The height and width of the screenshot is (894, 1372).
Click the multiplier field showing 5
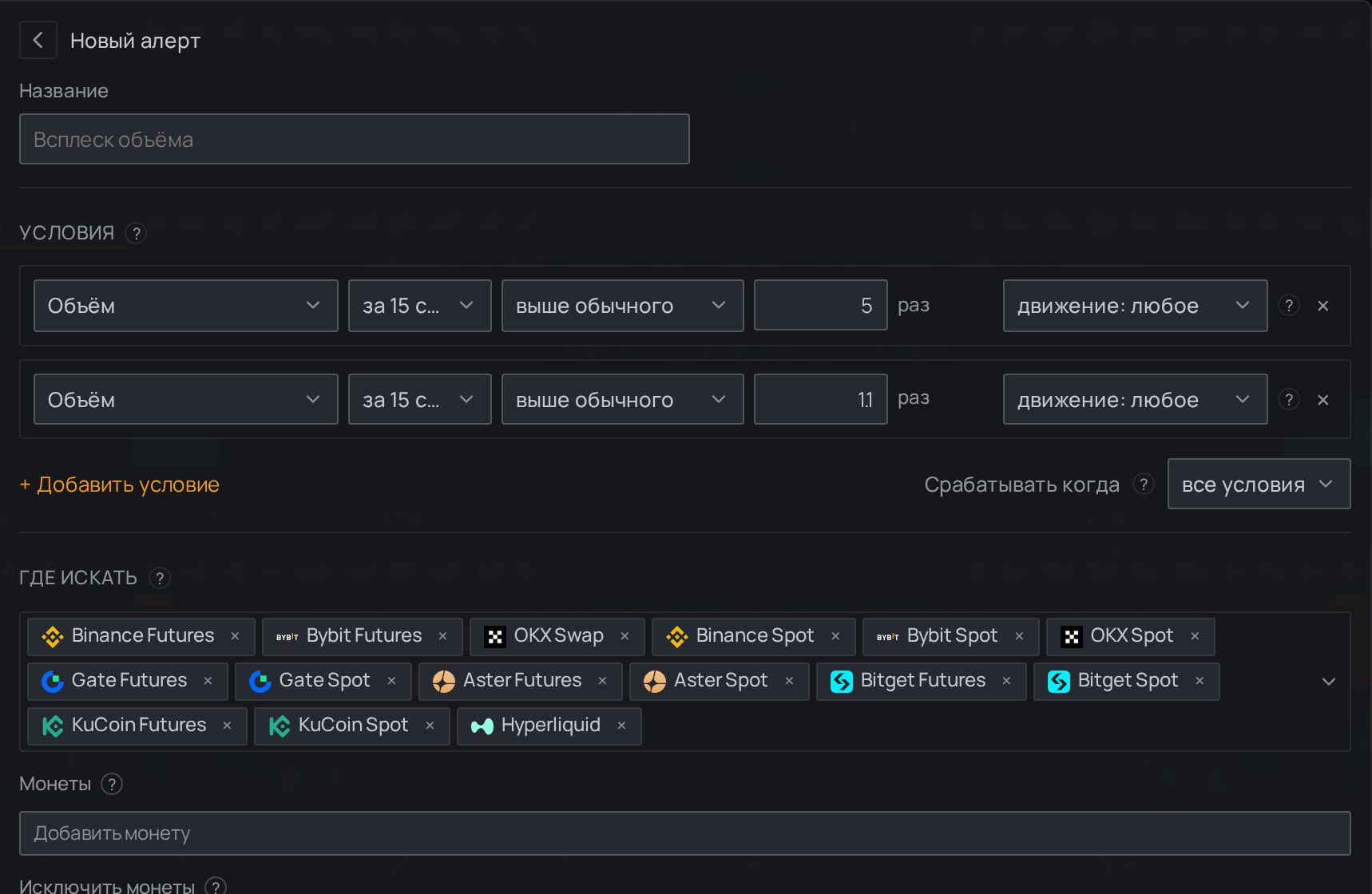[821, 306]
